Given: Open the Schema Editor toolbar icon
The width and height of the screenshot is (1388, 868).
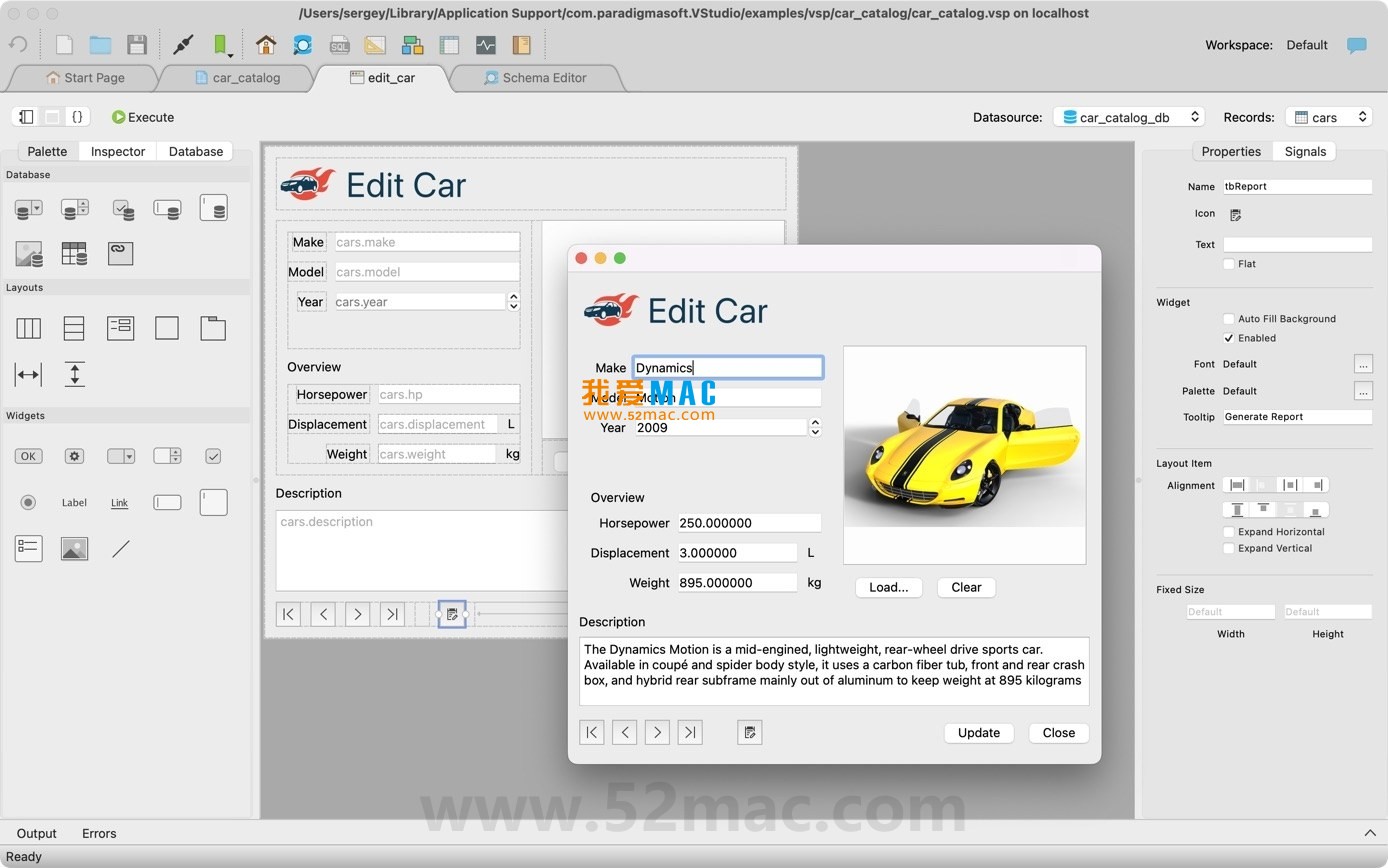Looking at the screenshot, I should point(412,45).
